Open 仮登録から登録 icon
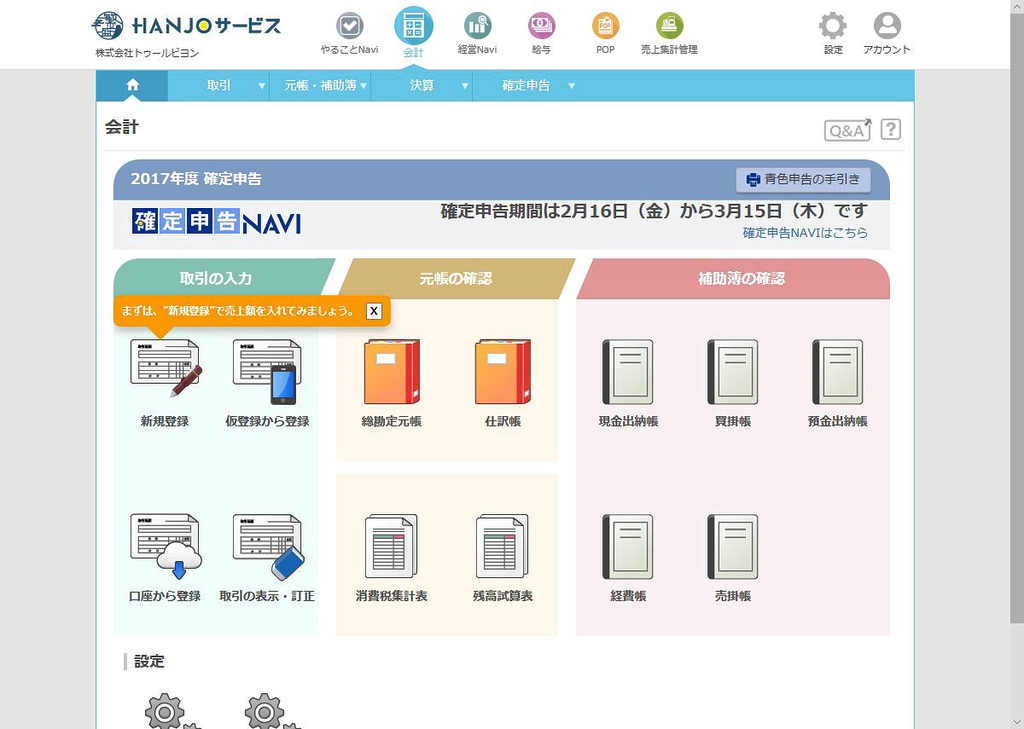Screen dimensions: 1024x729 [x=267, y=369]
